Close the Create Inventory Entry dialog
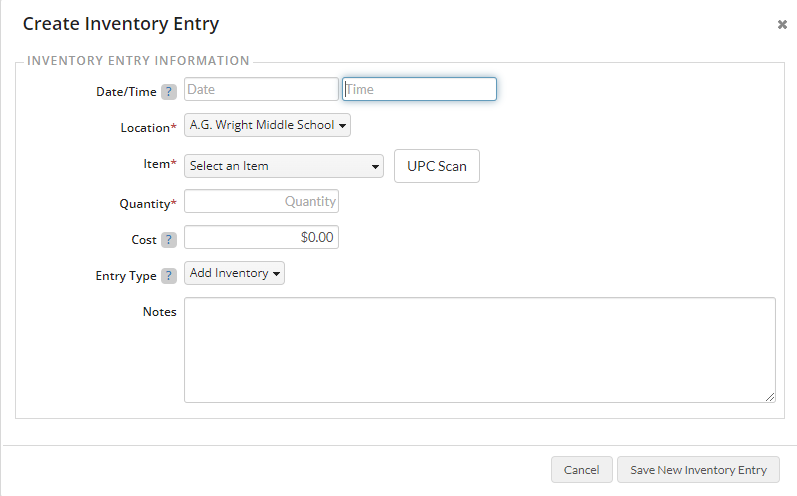 pyautogui.click(x=782, y=24)
